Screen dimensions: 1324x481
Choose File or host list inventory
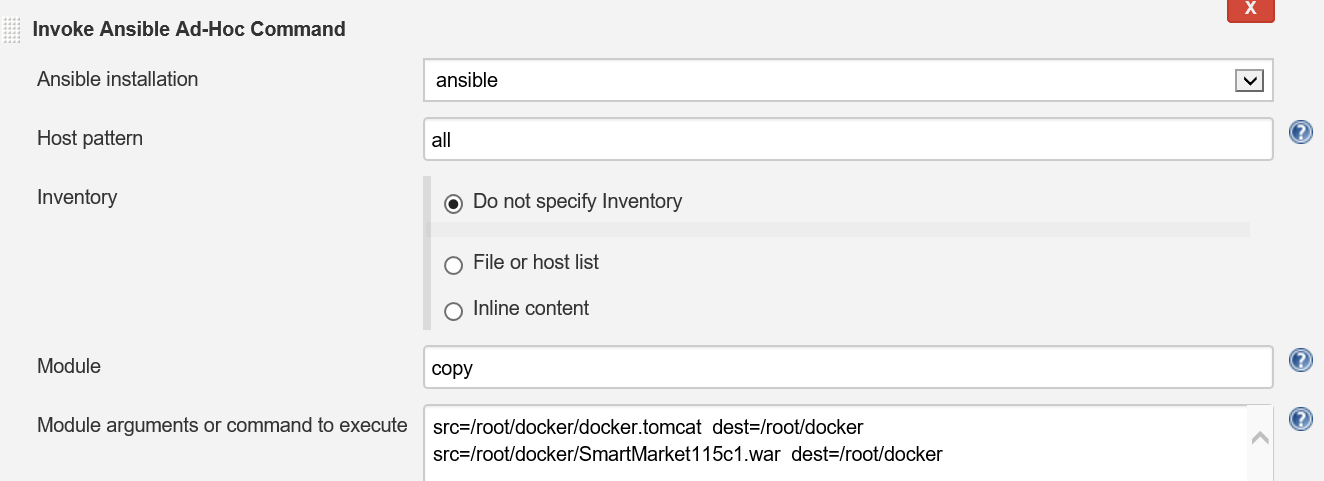coord(454,265)
